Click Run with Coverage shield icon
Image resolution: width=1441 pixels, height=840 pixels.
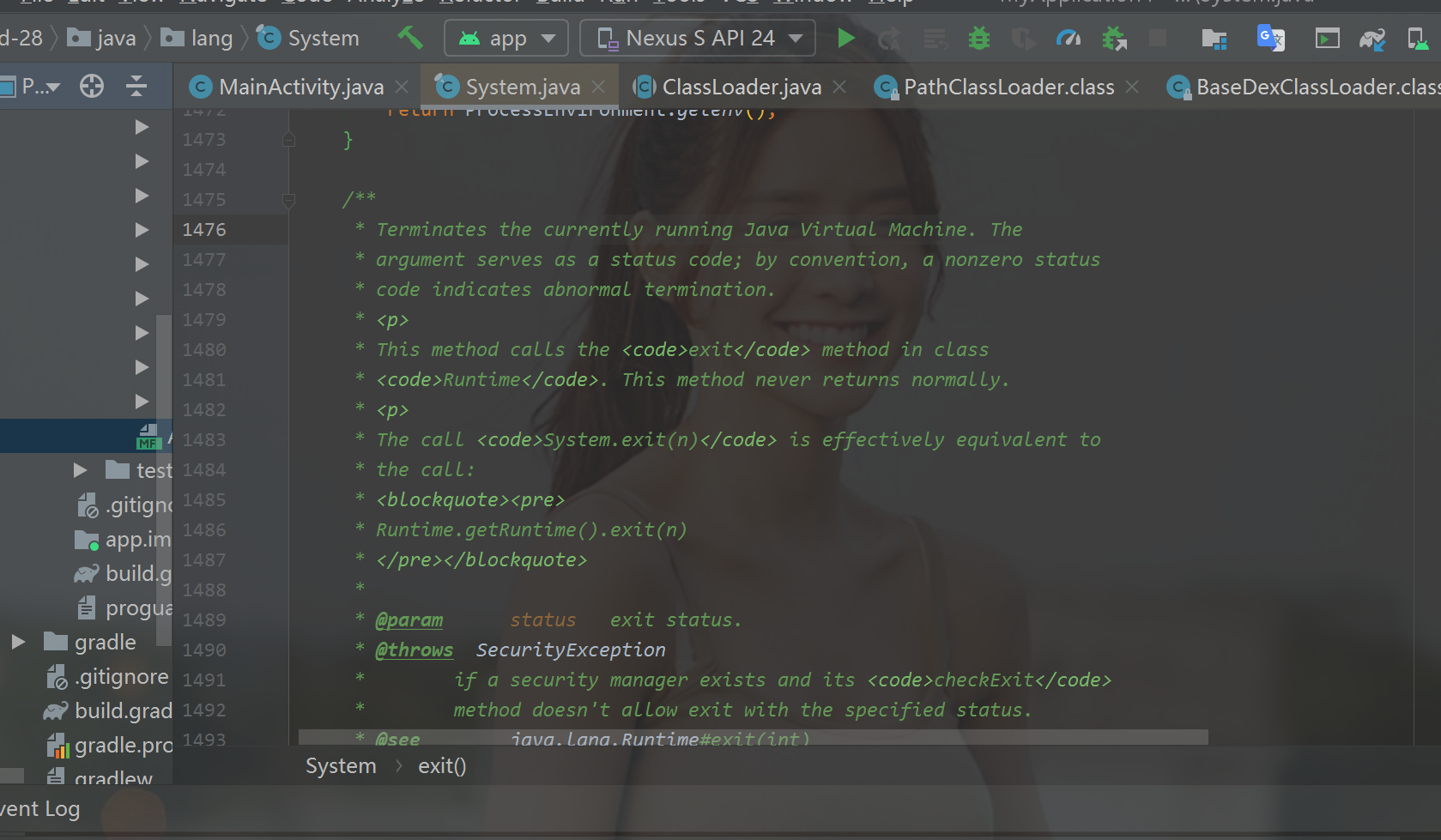coord(1023,39)
